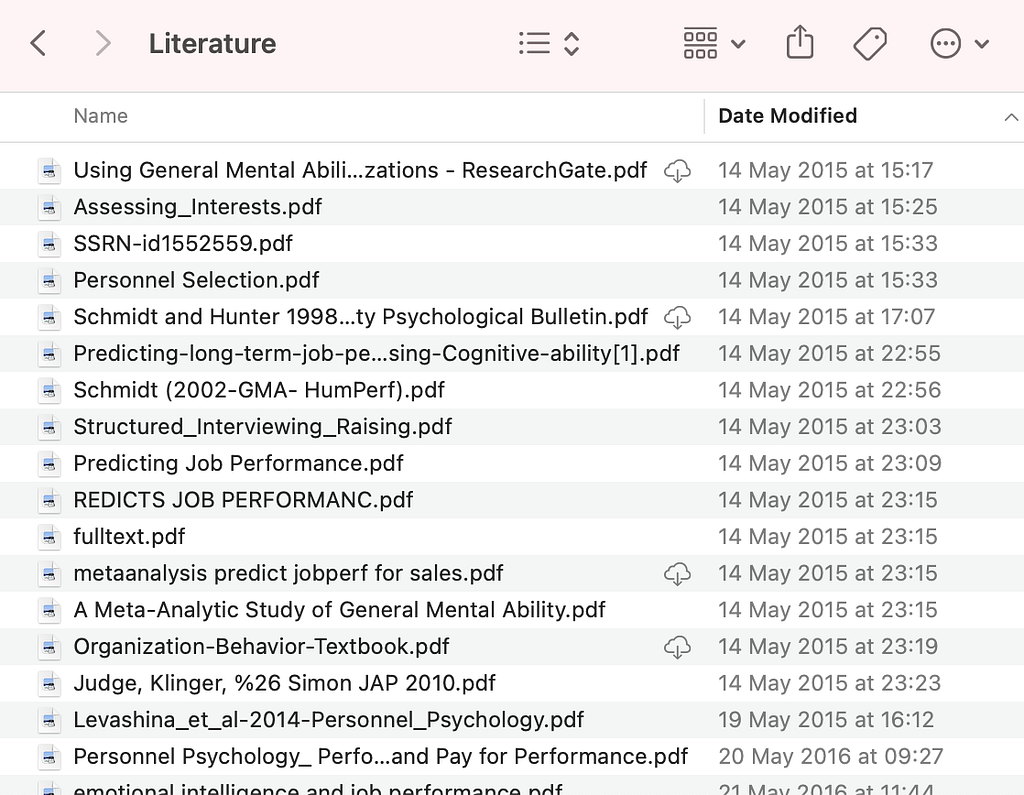Select file name Levashina_et_al-2014-Personnel_Psychology.pdf
The image size is (1024, 795).
[328, 719]
